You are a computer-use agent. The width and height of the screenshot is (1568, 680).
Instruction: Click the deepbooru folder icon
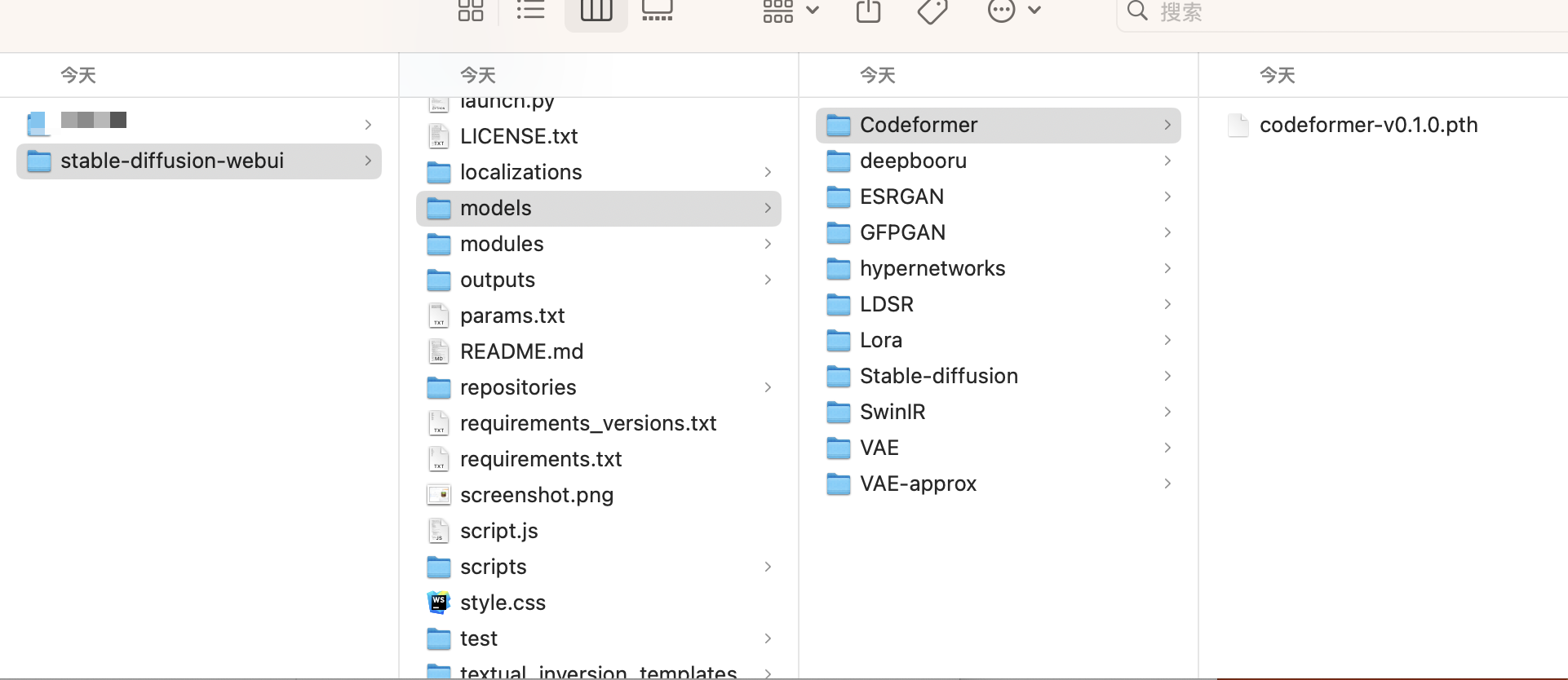pos(839,161)
